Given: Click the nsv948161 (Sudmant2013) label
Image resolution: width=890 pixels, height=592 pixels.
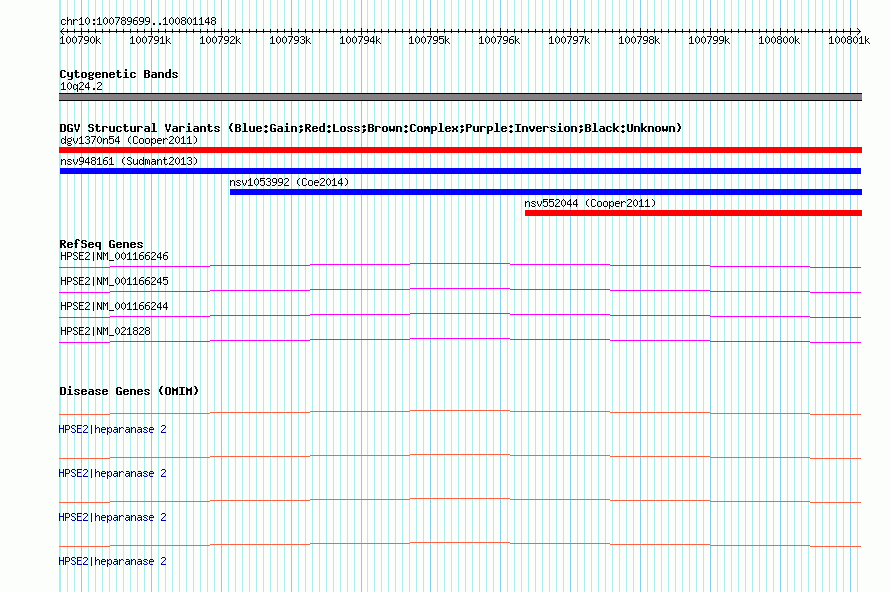Looking at the screenshot, I should click(x=129, y=161).
